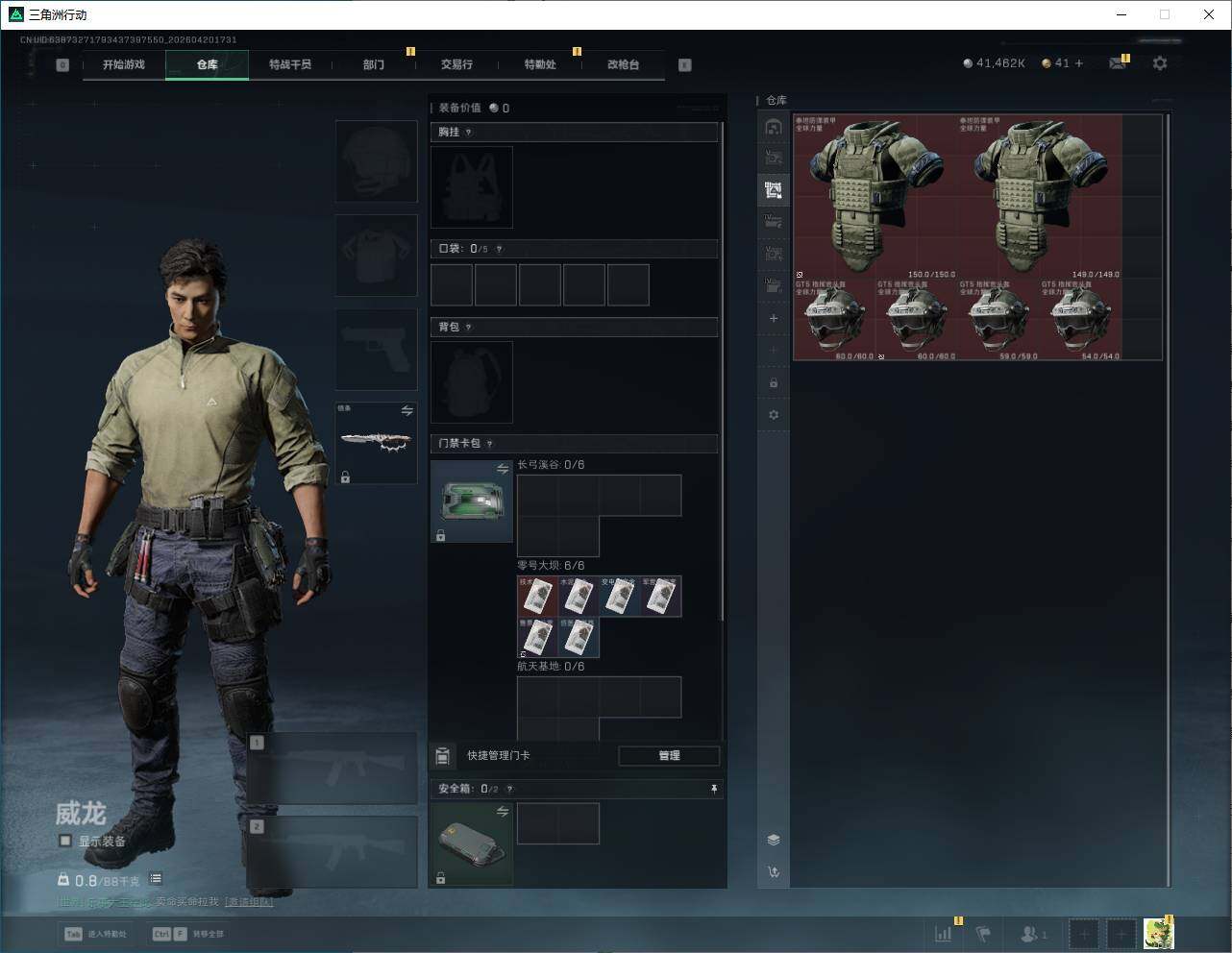1232x953 pixels.
Task: Click the 邀请组队 link in chat
Action: click(249, 902)
